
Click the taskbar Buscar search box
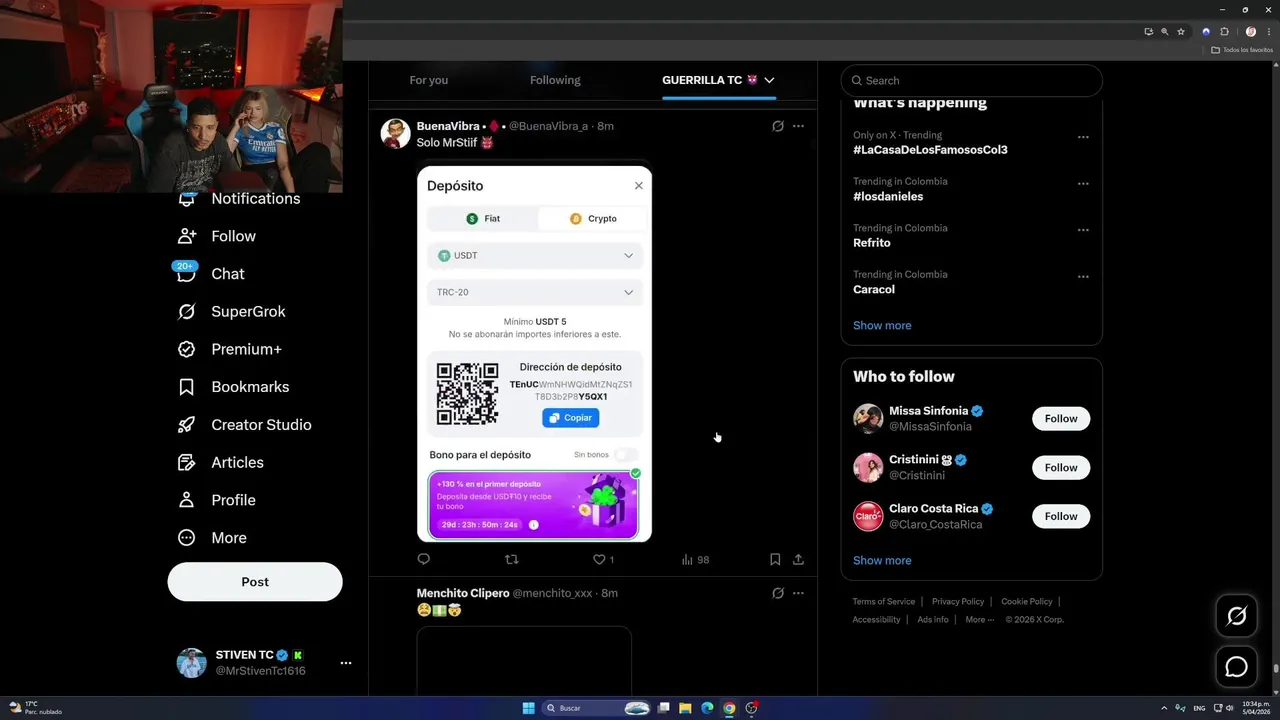597,708
